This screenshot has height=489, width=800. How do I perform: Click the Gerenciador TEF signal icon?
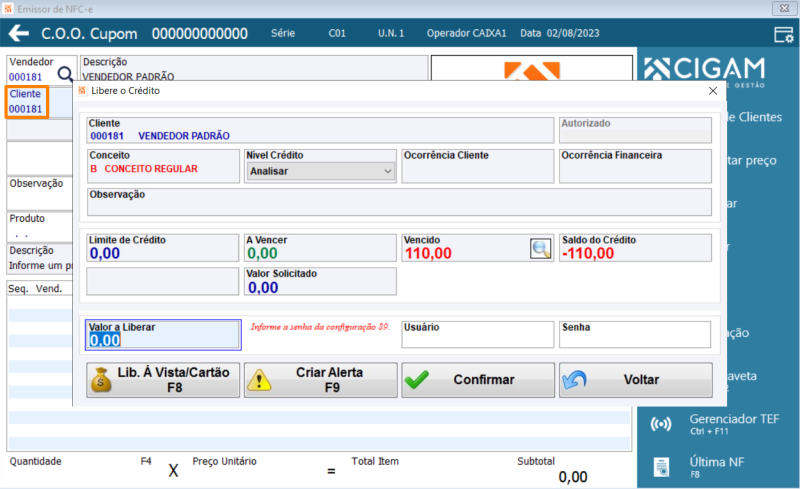tap(661, 424)
